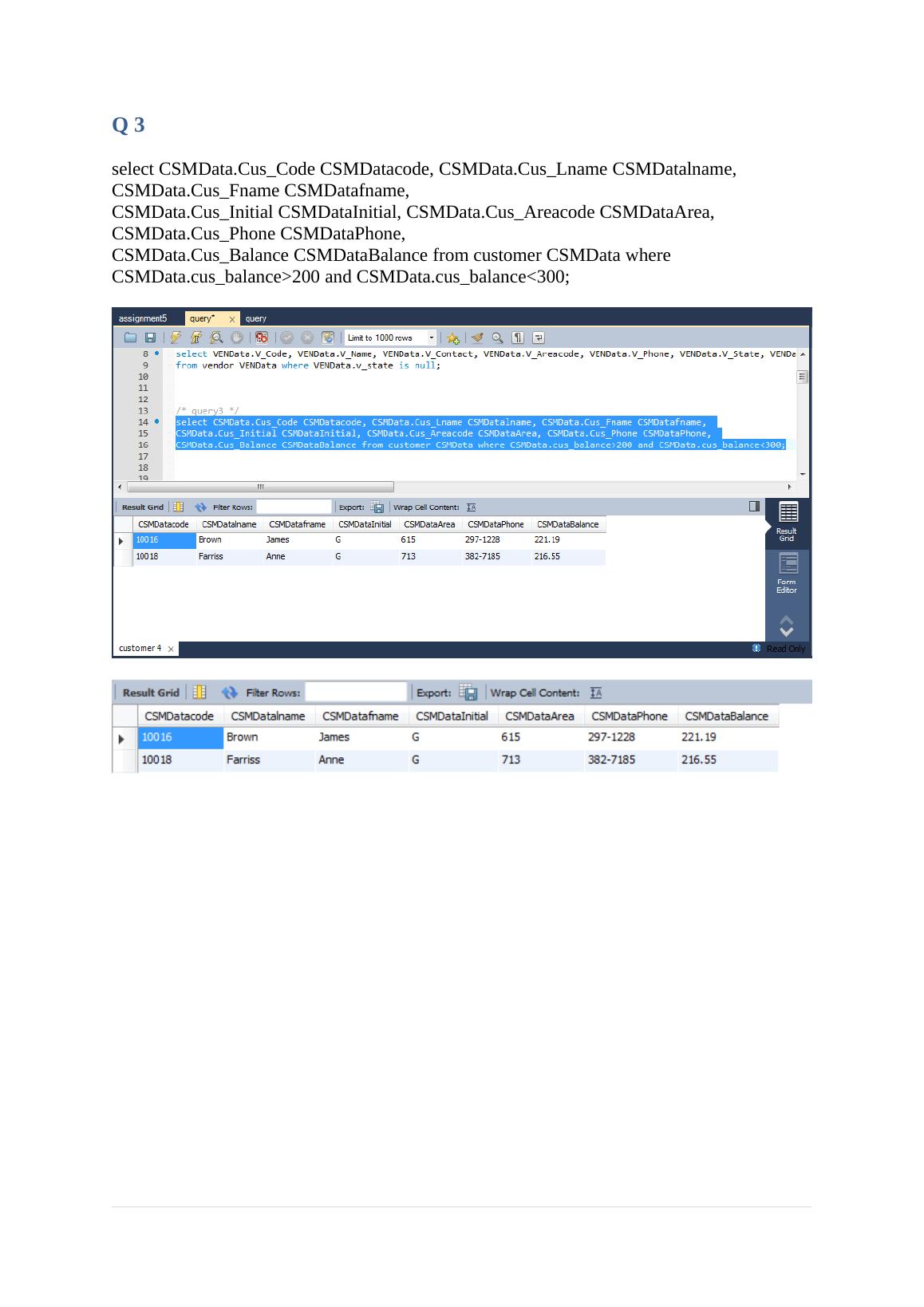The width and height of the screenshot is (924, 1307).
Task: Click the CSMDataBalance column header in upper grid
Action: click(x=567, y=524)
